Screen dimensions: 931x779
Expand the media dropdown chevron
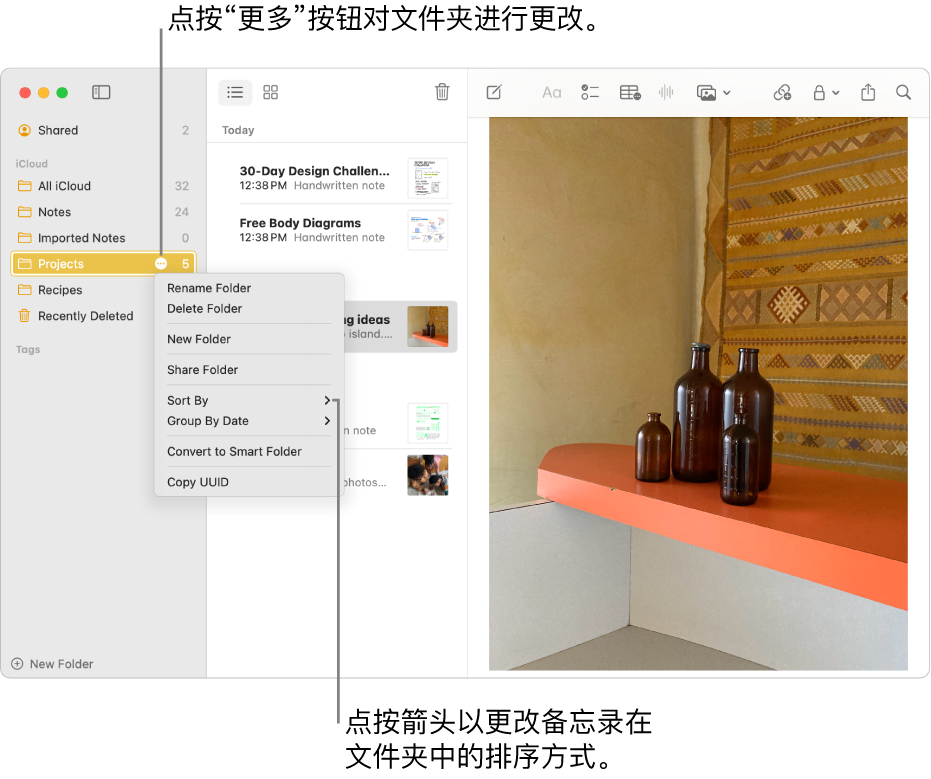pos(727,93)
